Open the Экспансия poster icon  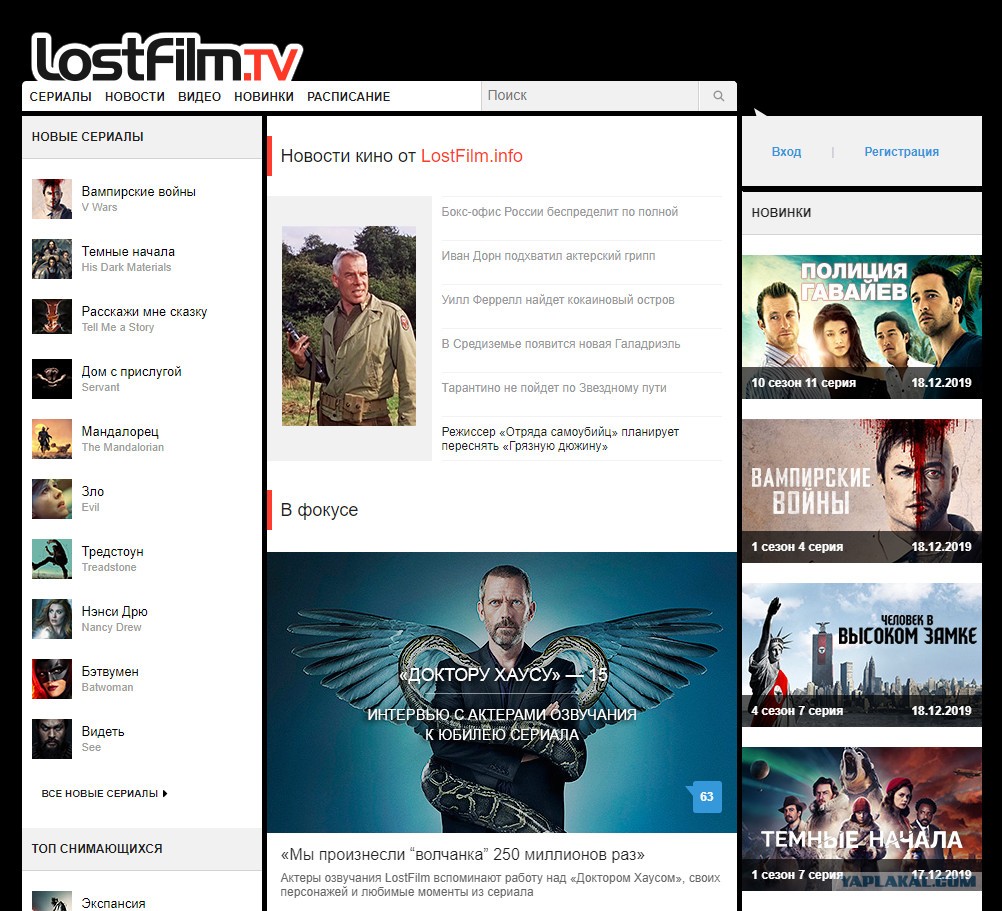click(x=52, y=901)
